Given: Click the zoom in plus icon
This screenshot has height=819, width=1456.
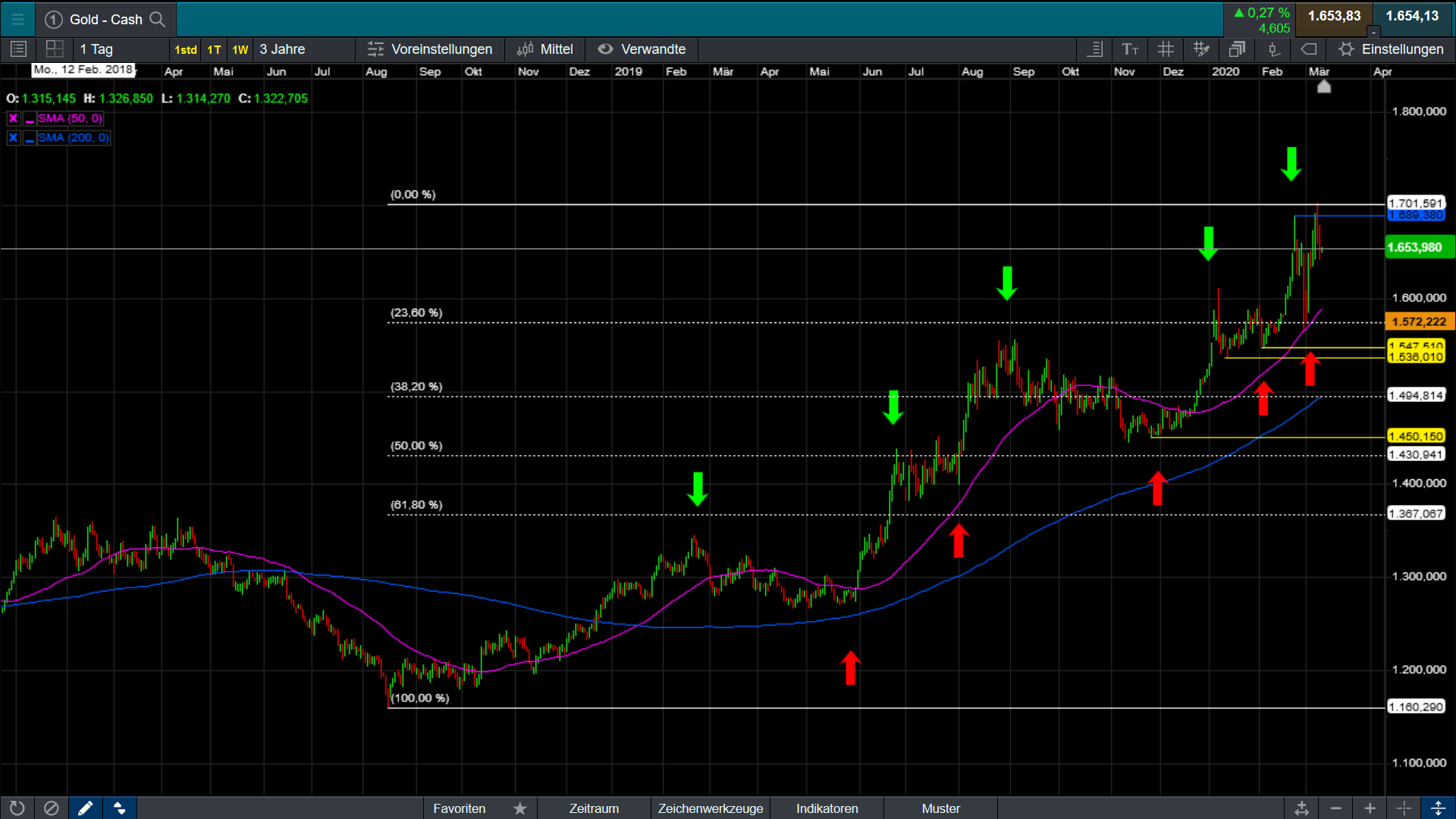Looking at the screenshot, I should [x=1370, y=808].
